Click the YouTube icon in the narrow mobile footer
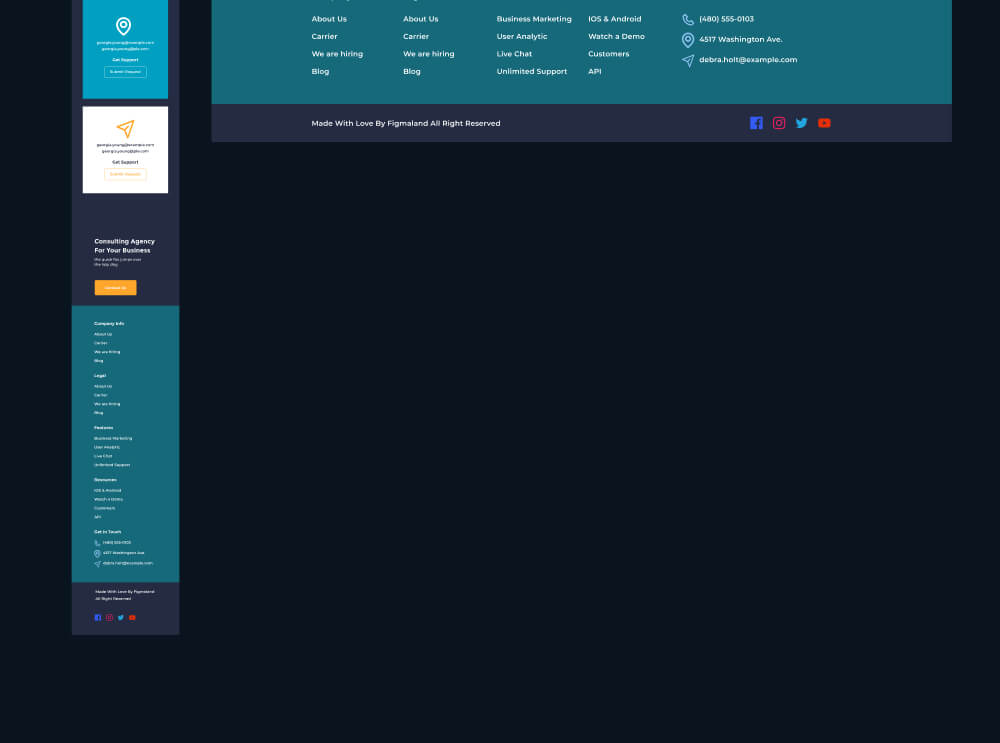Image resolution: width=1000 pixels, height=743 pixels. [x=132, y=617]
